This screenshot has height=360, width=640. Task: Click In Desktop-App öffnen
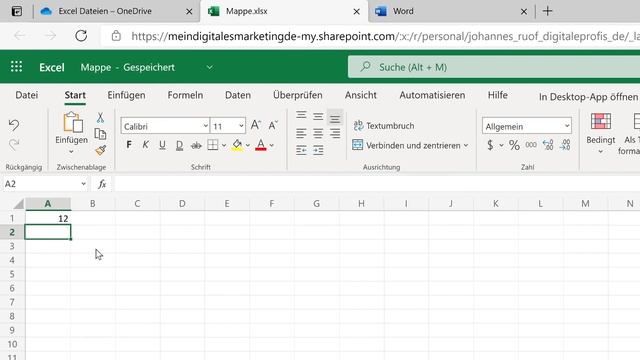tap(588, 97)
